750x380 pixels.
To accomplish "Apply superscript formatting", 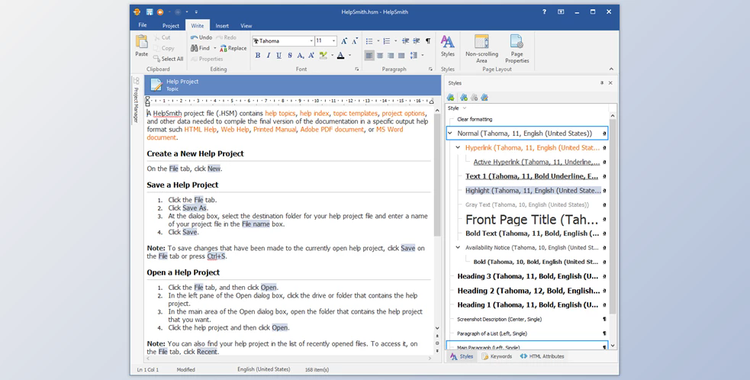I will pyautogui.click(x=311, y=56).
